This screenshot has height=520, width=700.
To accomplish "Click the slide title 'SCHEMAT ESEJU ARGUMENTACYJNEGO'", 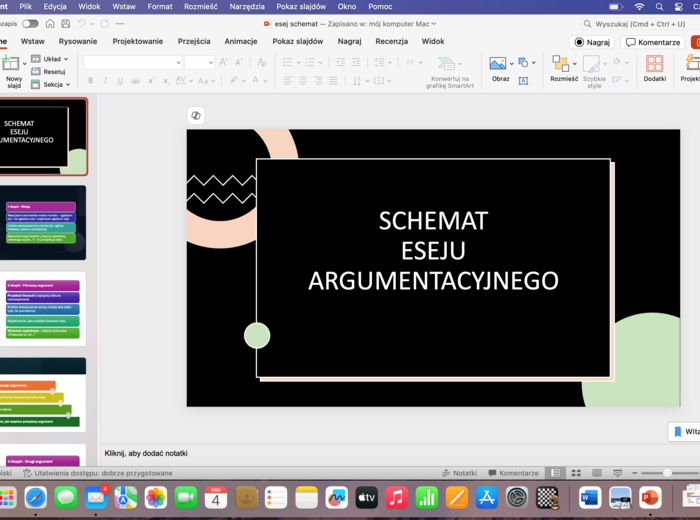I will (x=433, y=251).
